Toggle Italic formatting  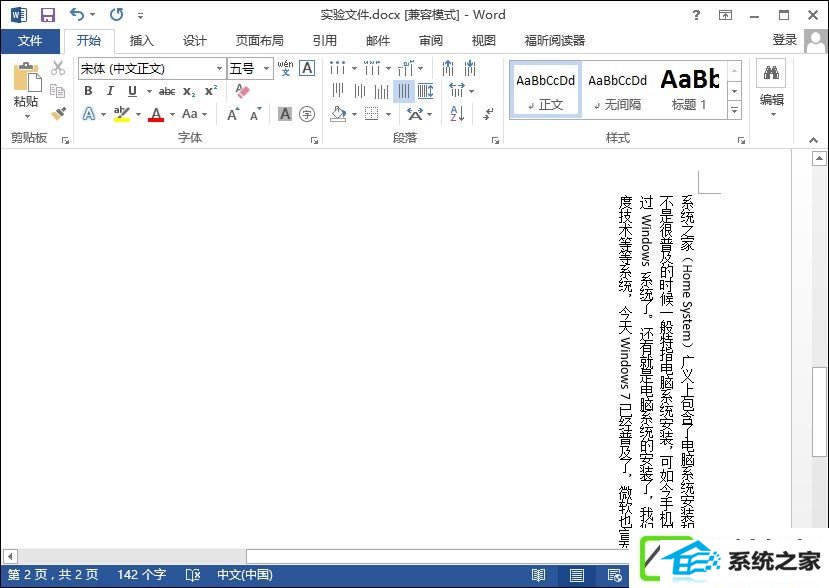point(110,91)
